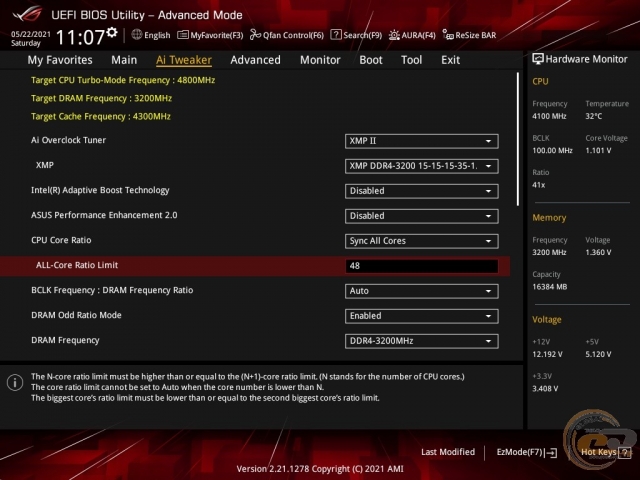The image size is (640, 480).
Task: Click the info icon in the help panel
Action: (x=15, y=382)
